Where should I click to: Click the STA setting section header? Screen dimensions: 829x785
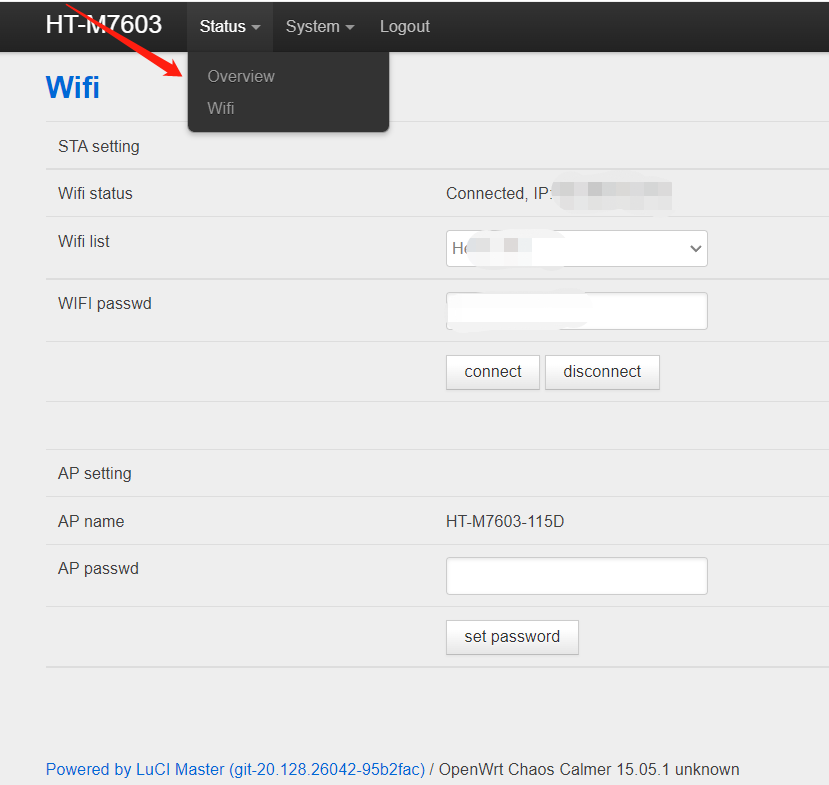coord(99,146)
